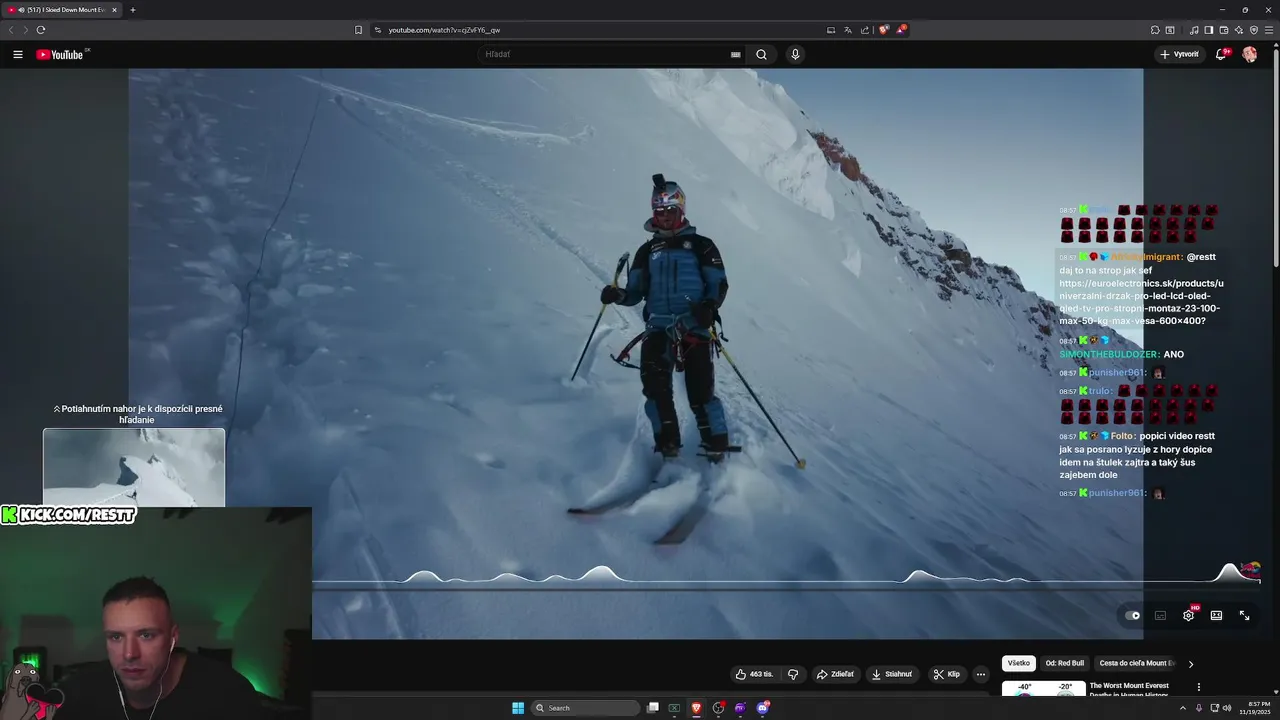Select the 'Cesta do cieľa Mount Ev' chip
This screenshot has height=720, width=1280.
click(x=1135, y=663)
